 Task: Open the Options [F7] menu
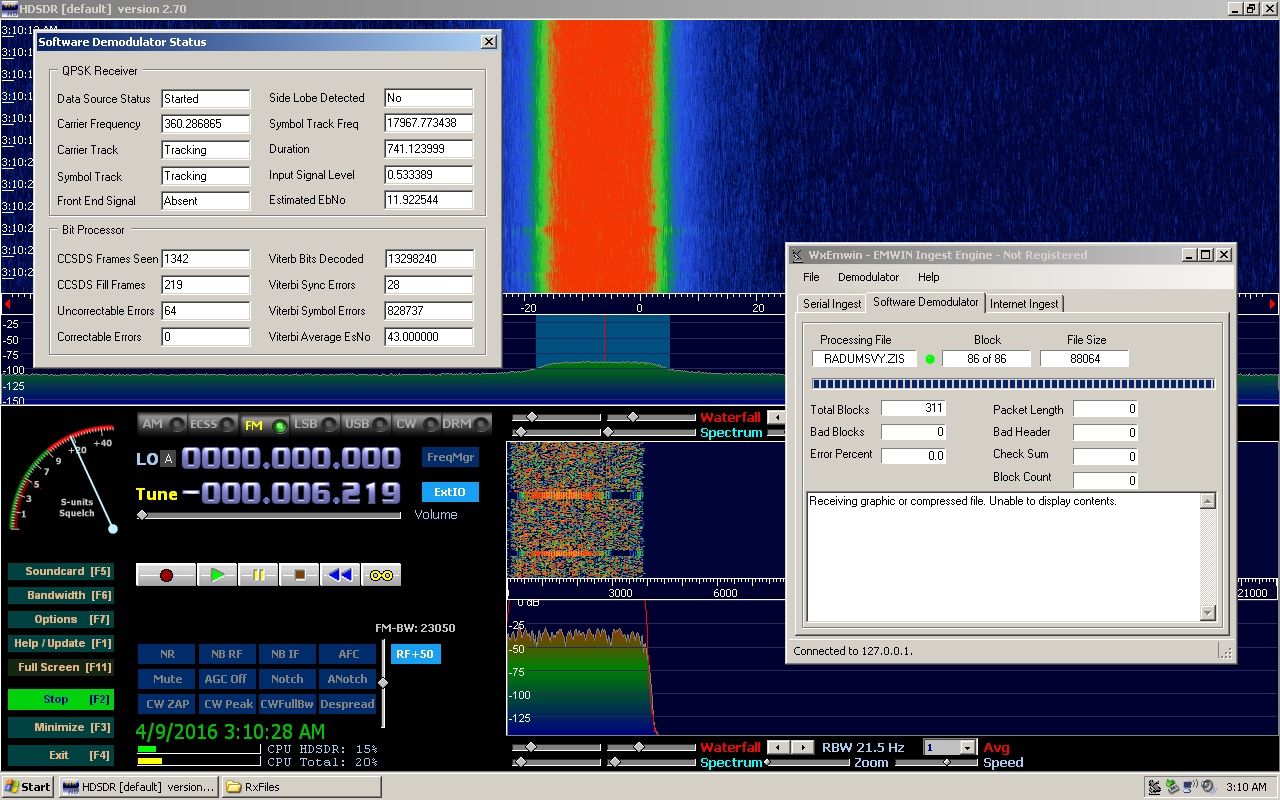pyautogui.click(x=60, y=619)
